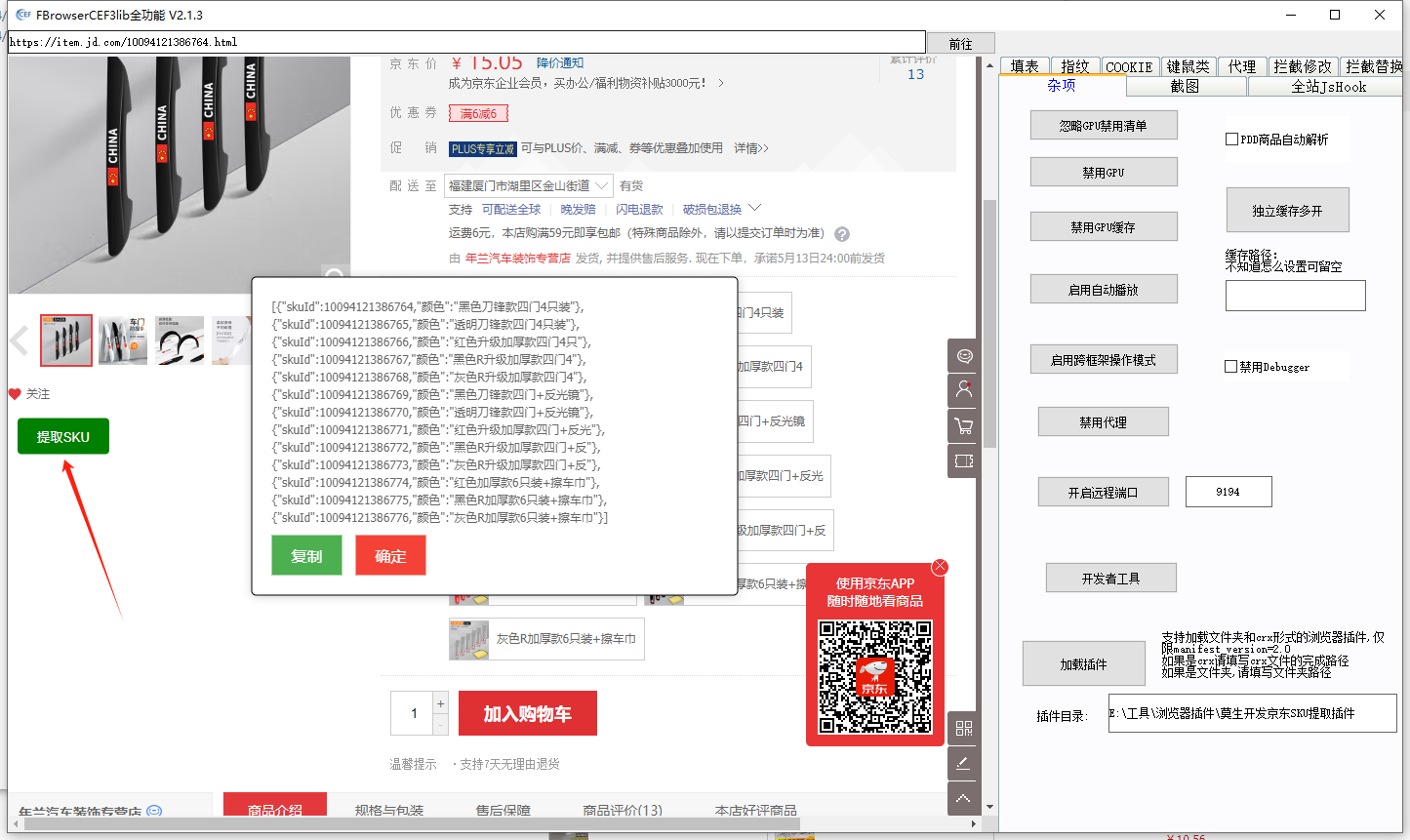Image resolution: width=1410 pixels, height=840 pixels.
Task: Increase quantity with the plus stepper
Action: [x=441, y=703]
